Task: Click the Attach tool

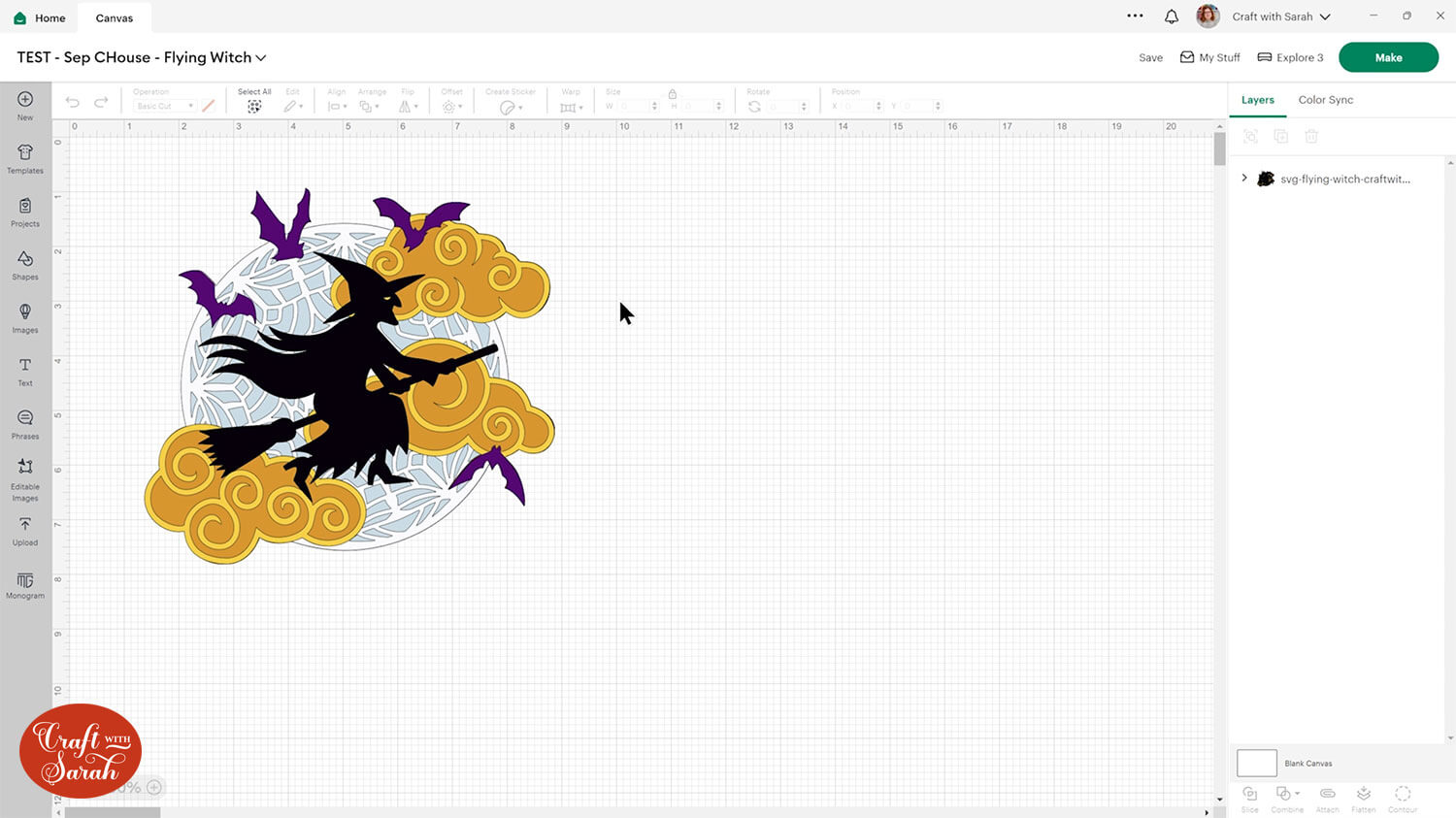Action: coord(1327,800)
